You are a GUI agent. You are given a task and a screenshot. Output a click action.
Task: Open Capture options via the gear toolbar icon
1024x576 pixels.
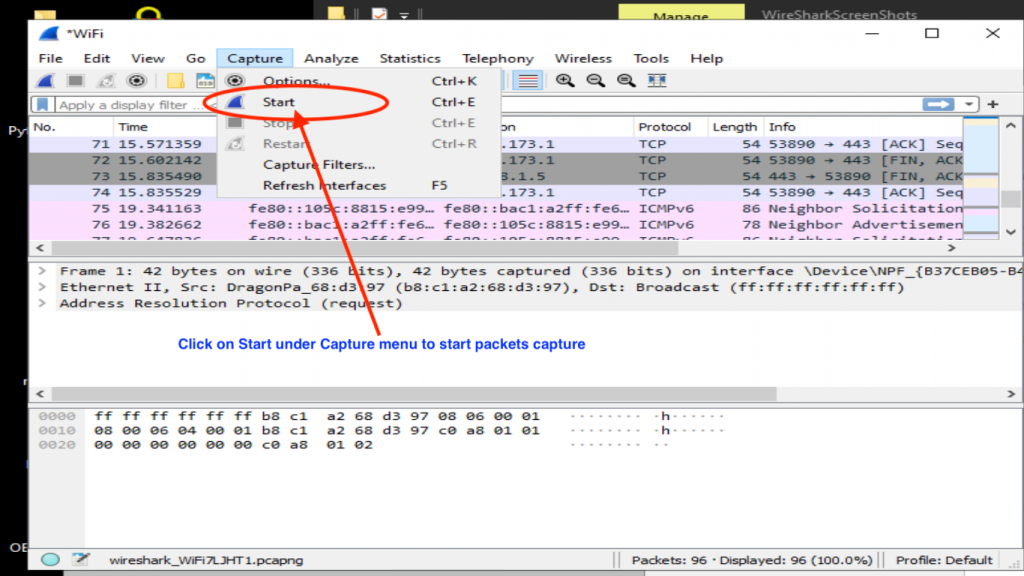click(x=138, y=81)
